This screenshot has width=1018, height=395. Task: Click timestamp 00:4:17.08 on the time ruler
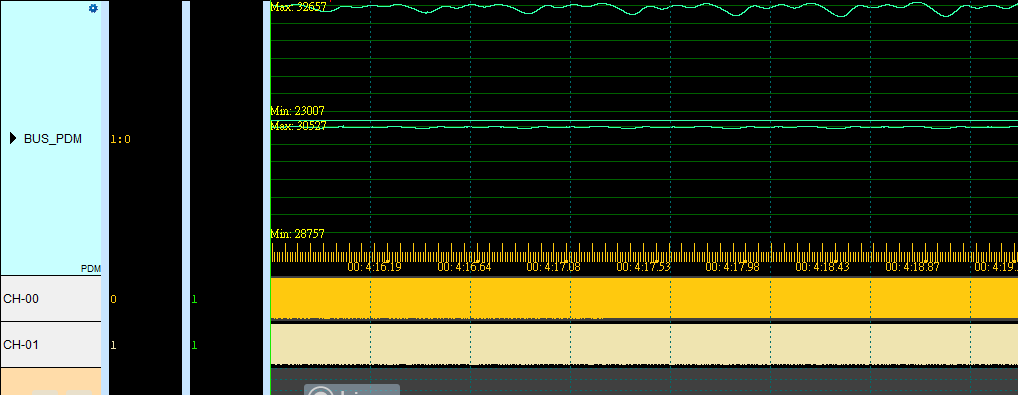point(553,267)
